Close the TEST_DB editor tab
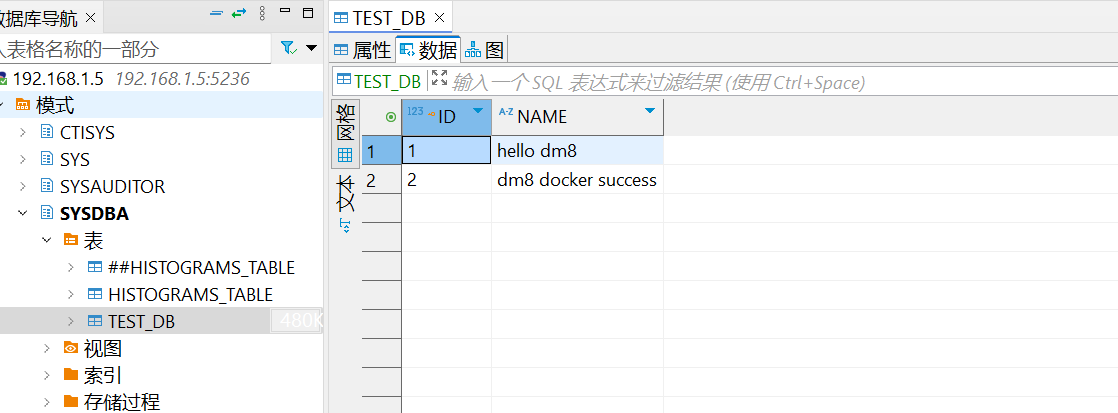 [x=439, y=18]
